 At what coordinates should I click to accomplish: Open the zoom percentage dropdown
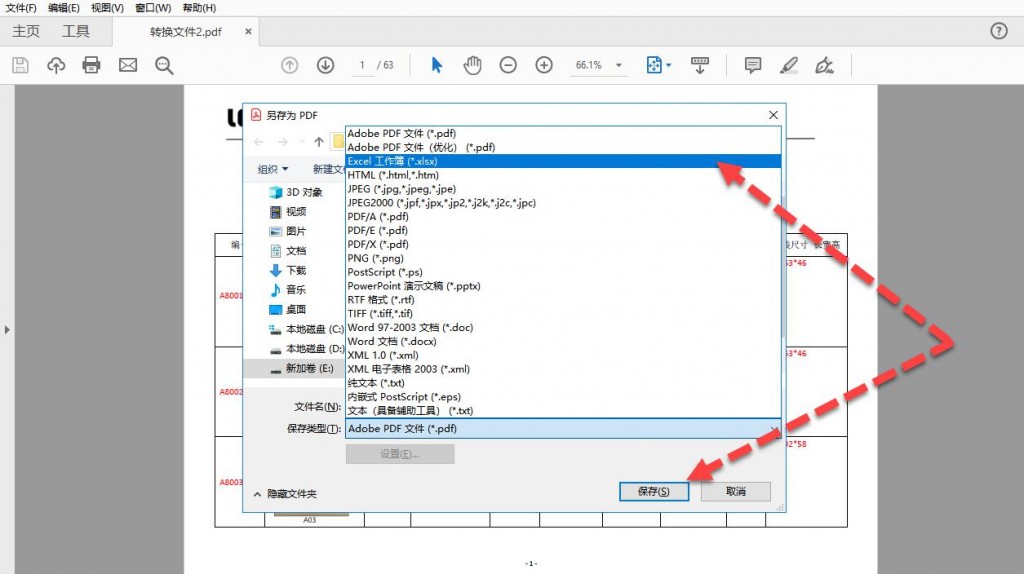click(618, 65)
